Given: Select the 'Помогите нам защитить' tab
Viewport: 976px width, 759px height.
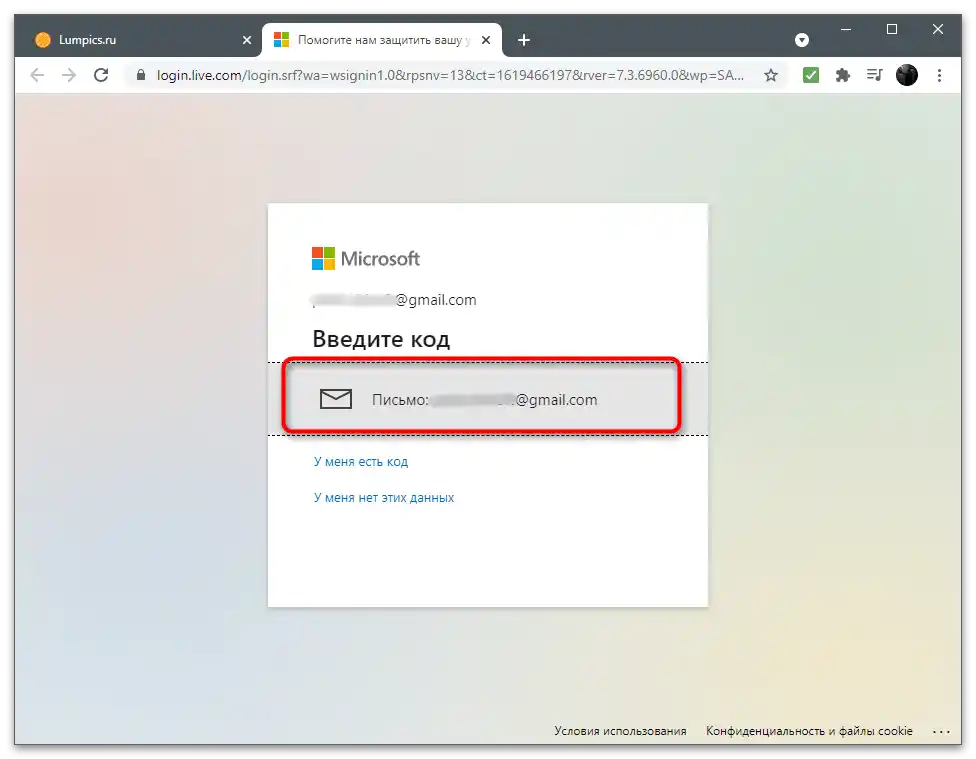Looking at the screenshot, I should pos(382,40).
